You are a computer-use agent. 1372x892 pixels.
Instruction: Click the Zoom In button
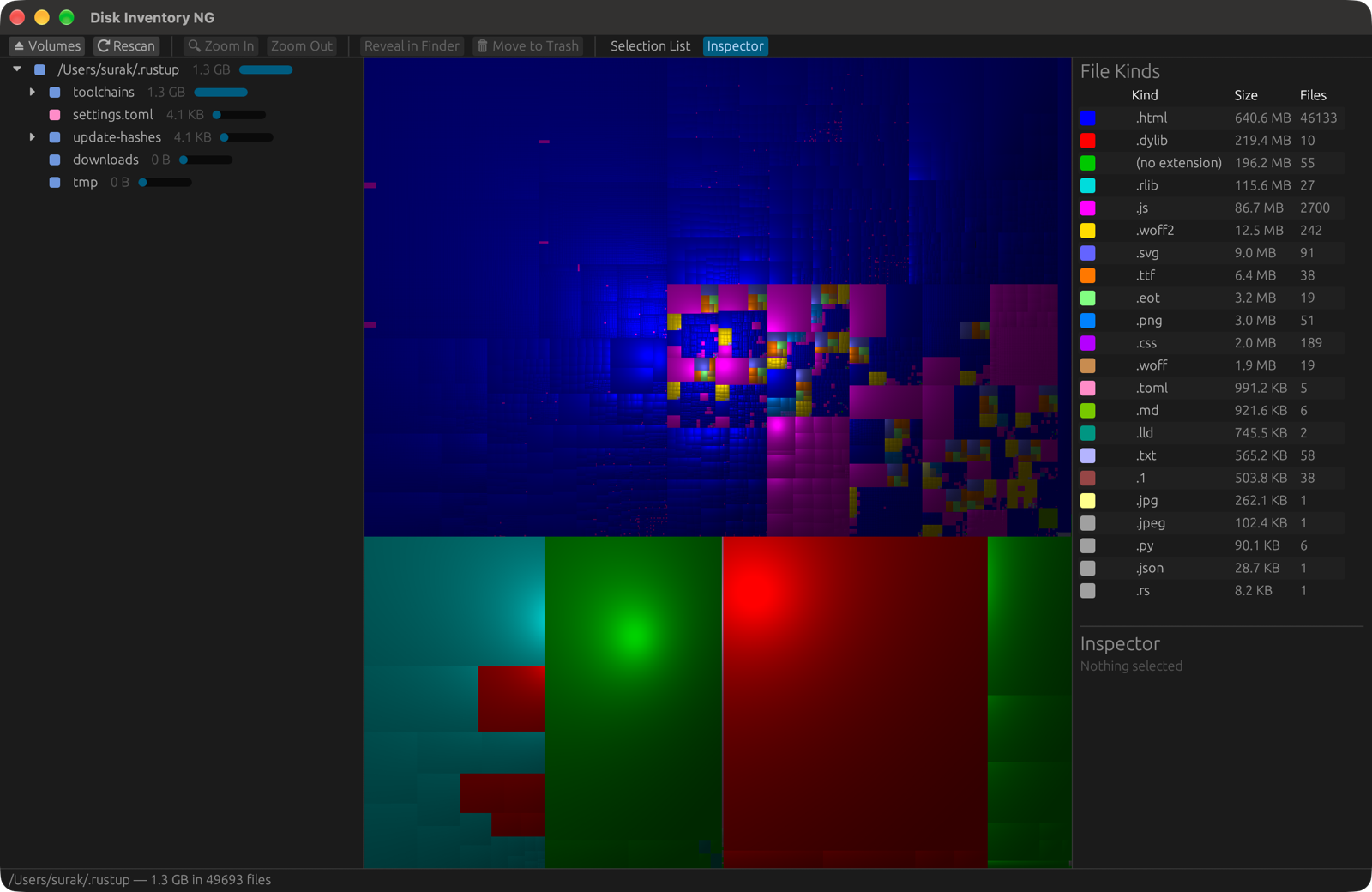pos(221,46)
